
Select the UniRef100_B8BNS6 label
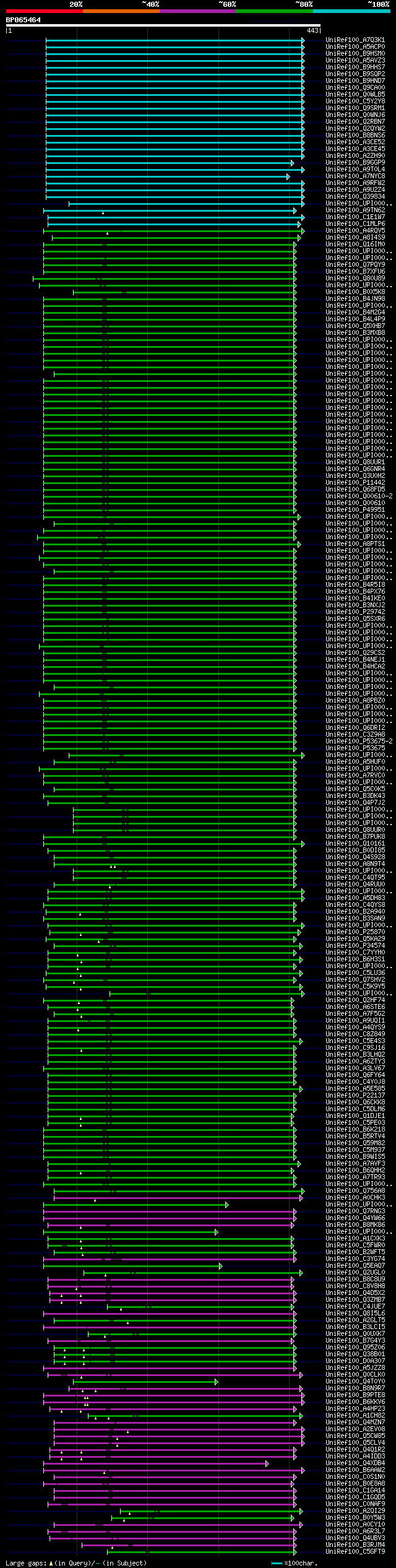[355, 136]
